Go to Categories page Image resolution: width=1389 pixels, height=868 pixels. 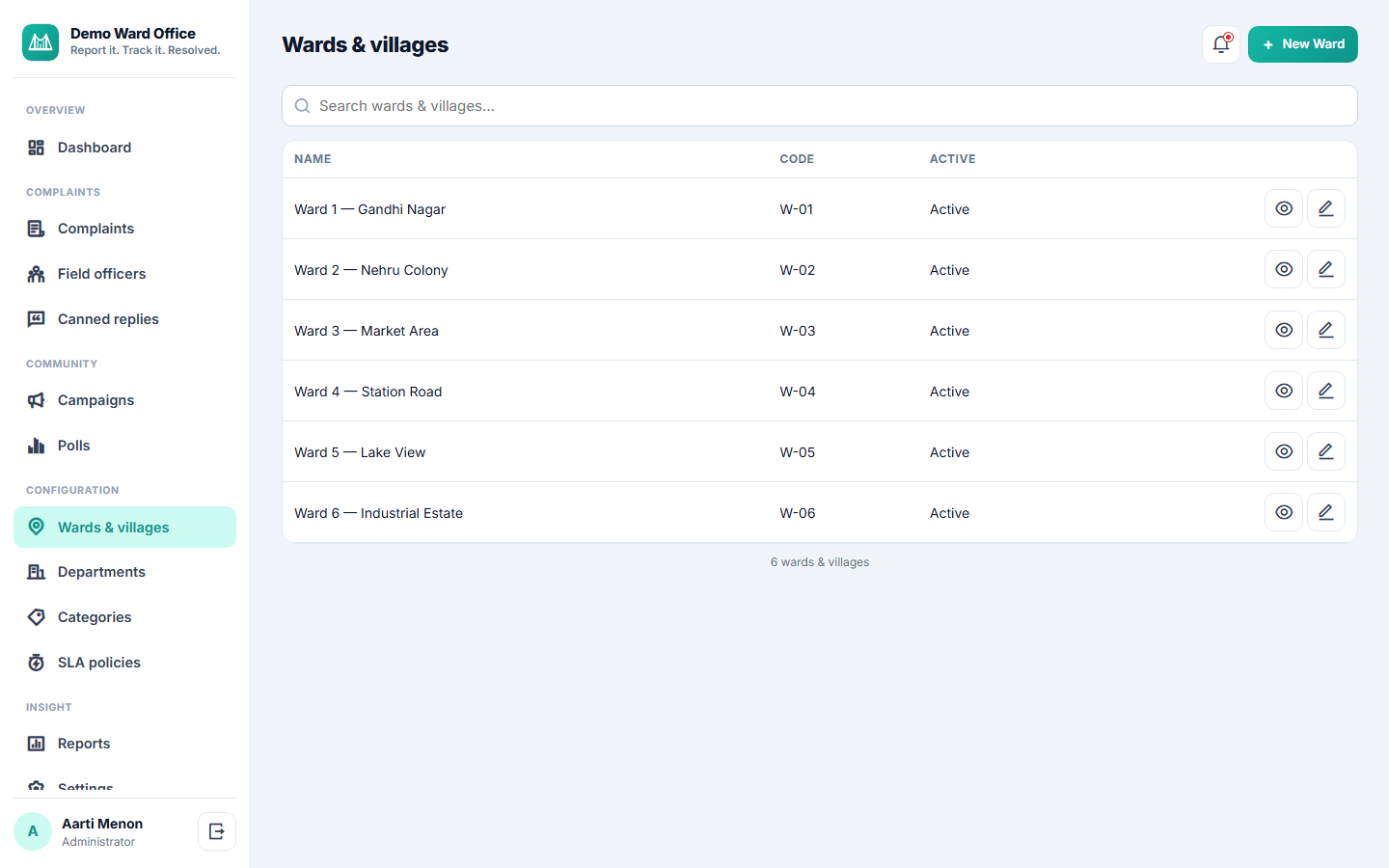point(124,617)
